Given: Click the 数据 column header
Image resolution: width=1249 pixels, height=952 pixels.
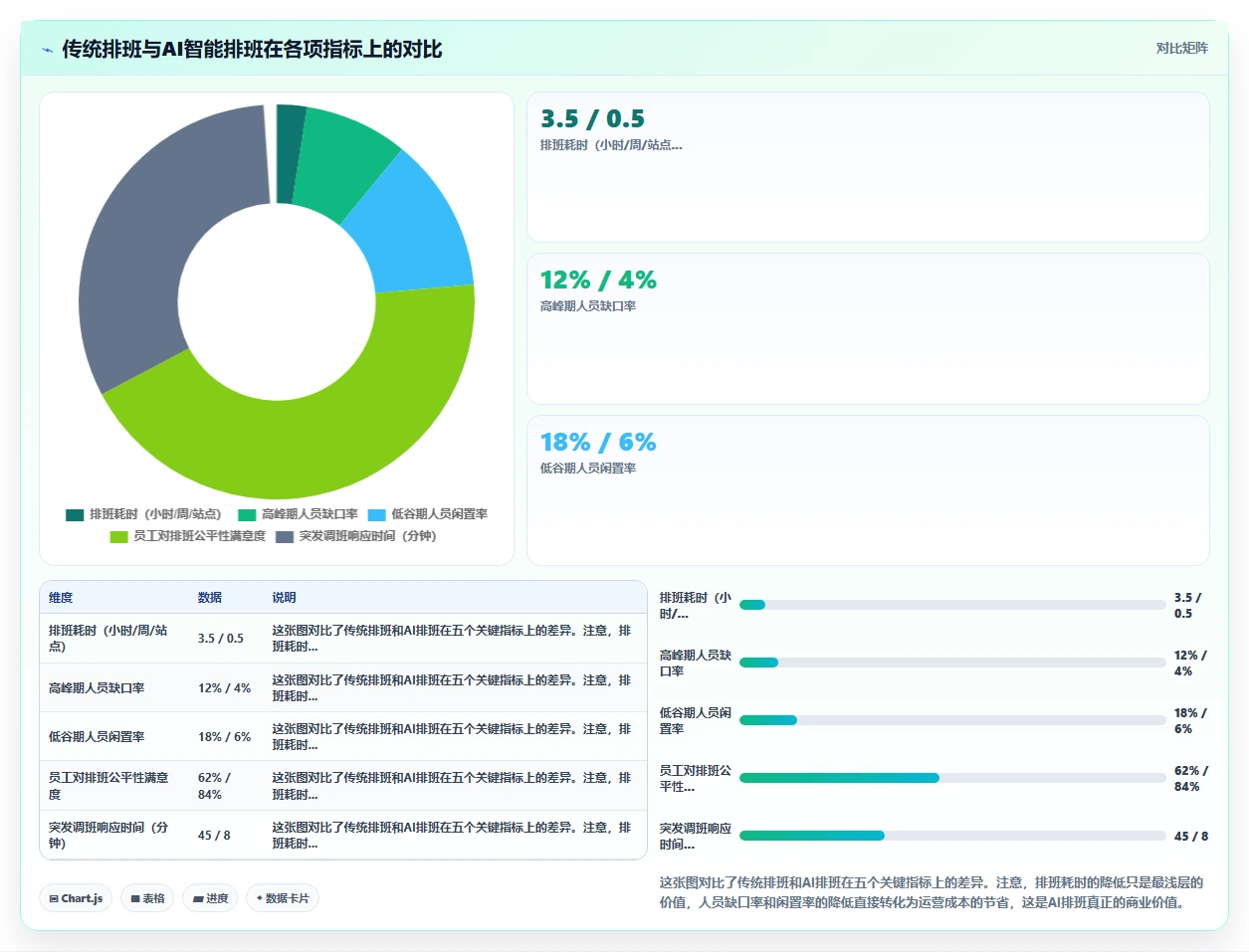Looking at the screenshot, I should click(210, 597).
